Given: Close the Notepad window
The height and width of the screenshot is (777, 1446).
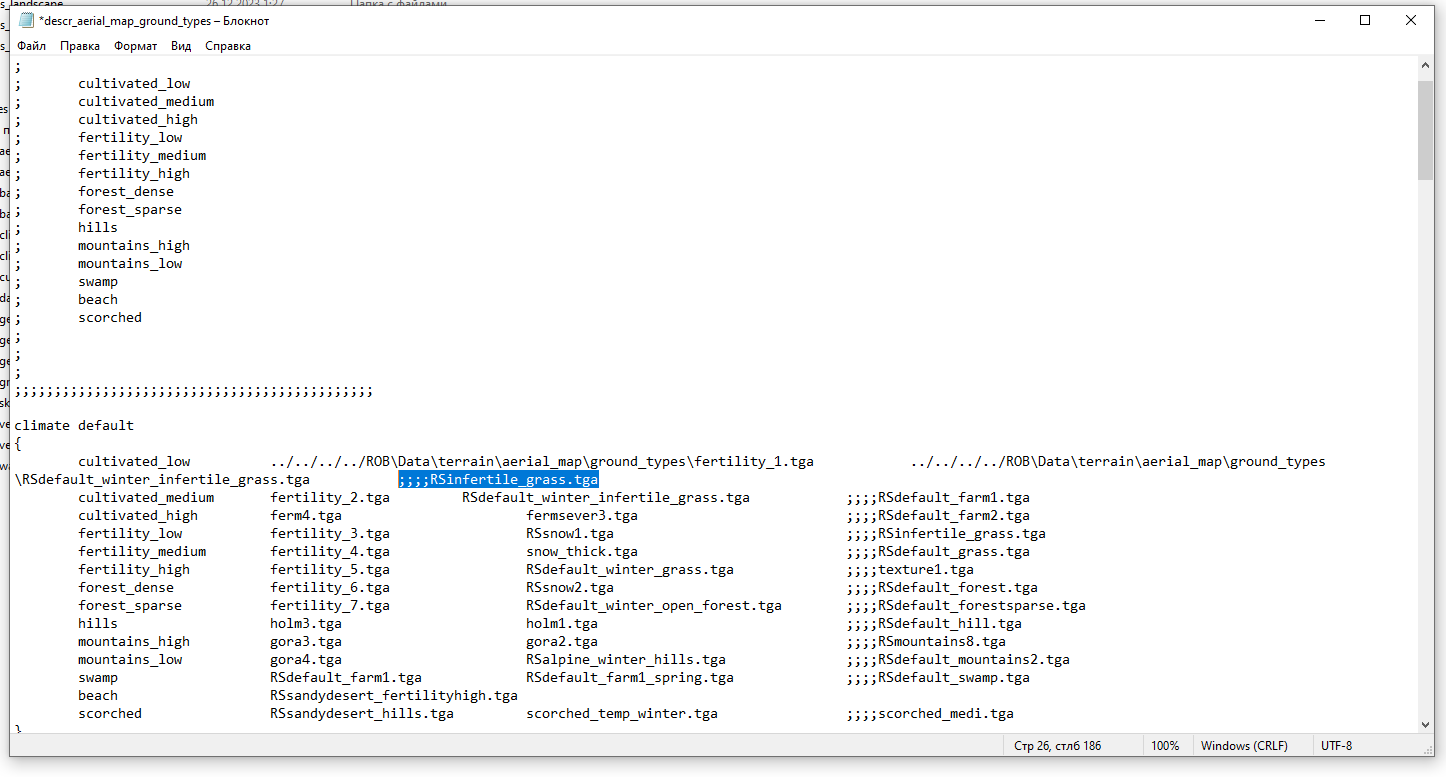Looking at the screenshot, I should 1411,21.
